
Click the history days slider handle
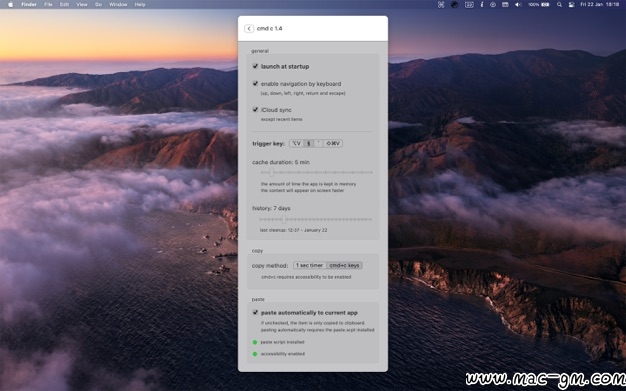point(283,219)
